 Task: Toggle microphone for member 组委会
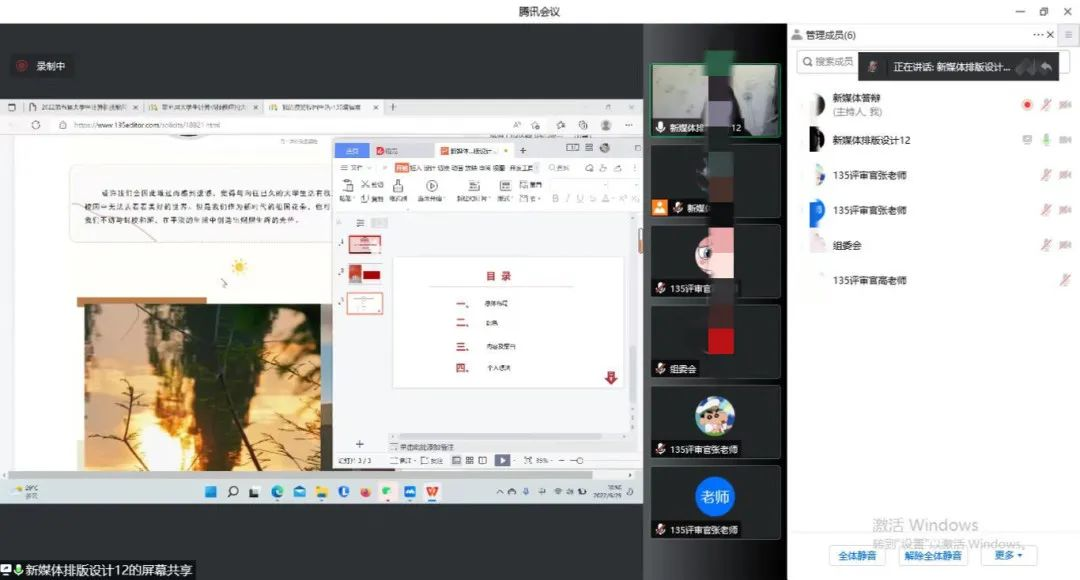tap(1046, 245)
